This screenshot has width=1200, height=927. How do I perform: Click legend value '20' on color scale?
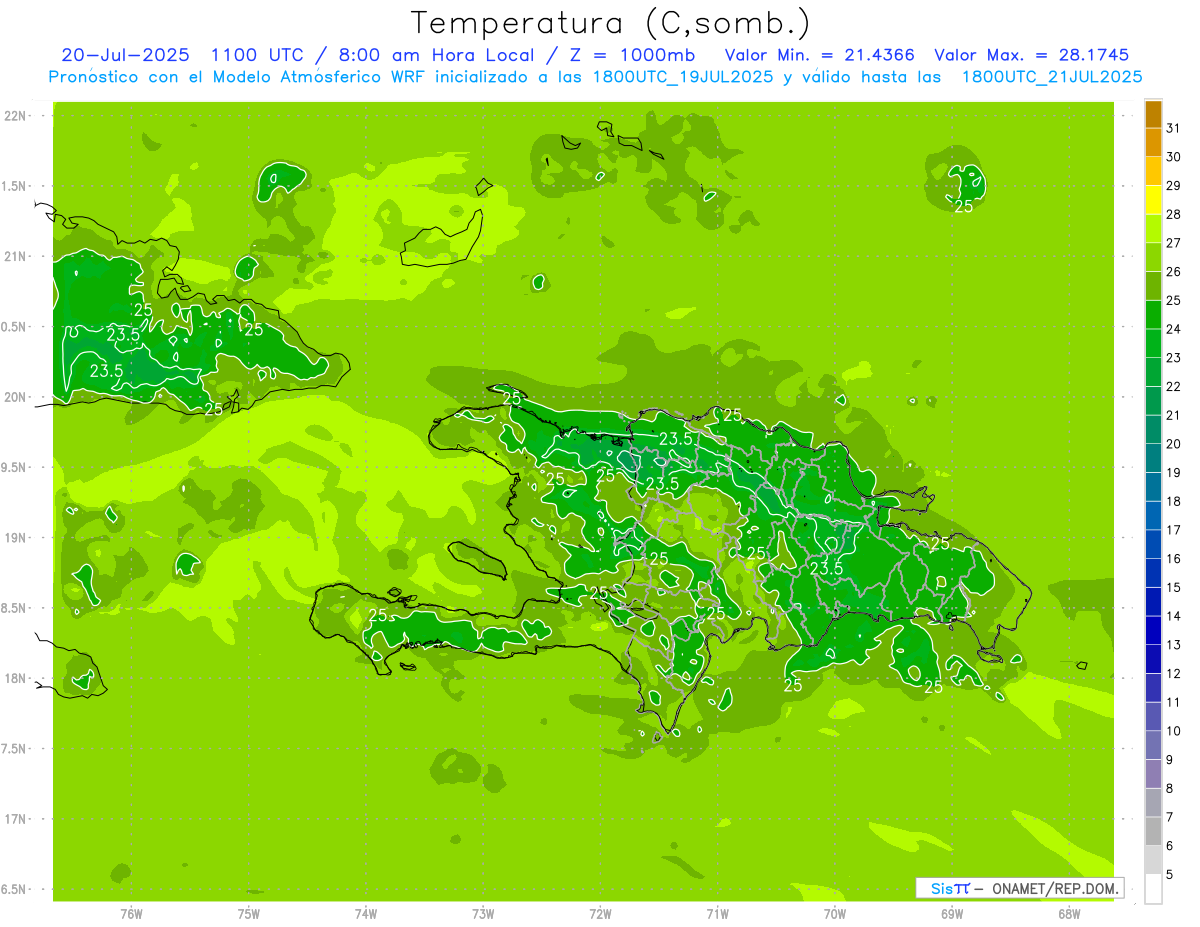coord(1173,444)
